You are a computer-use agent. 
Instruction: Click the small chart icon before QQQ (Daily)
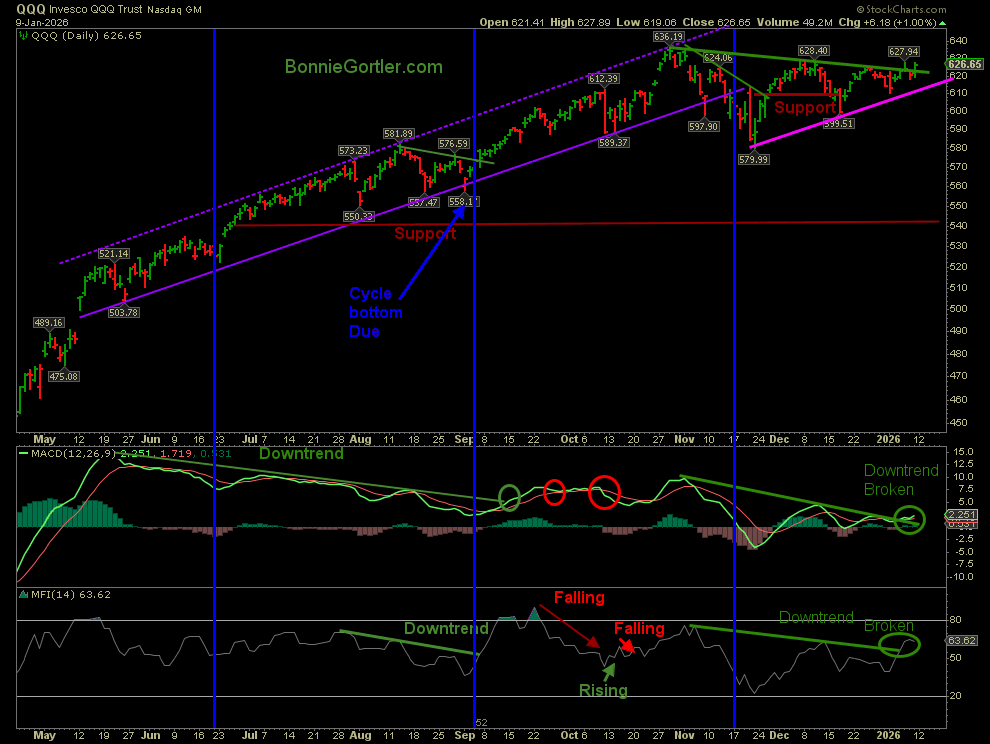(23, 35)
